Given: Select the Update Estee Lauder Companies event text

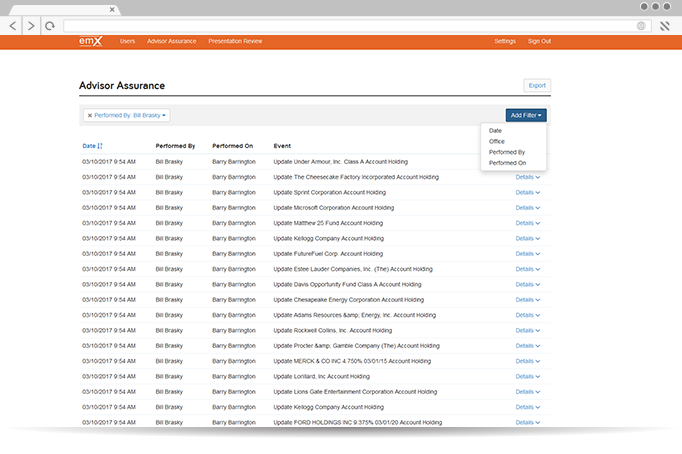Looking at the screenshot, I should [353, 269].
